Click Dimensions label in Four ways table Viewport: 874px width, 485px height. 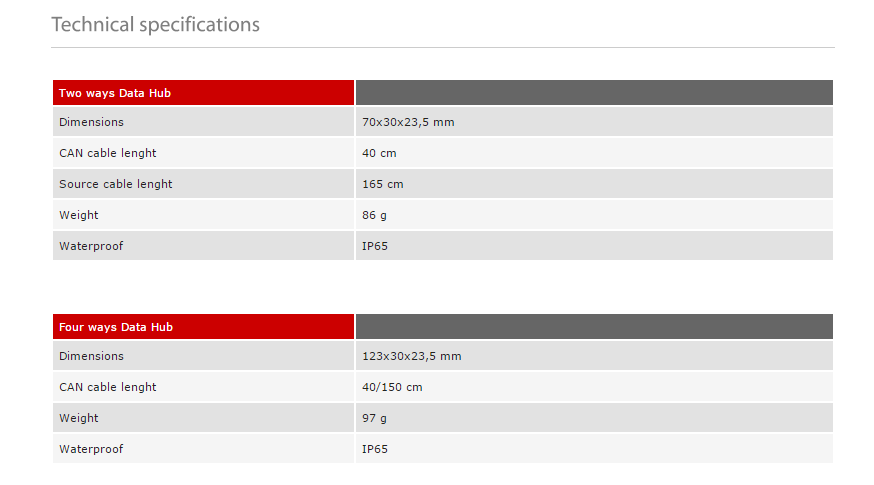point(91,356)
